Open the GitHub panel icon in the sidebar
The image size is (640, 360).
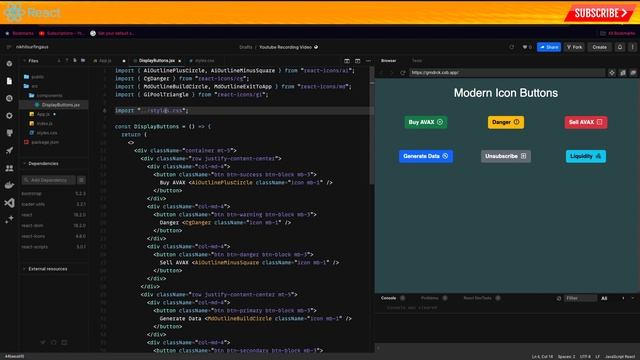(9, 133)
